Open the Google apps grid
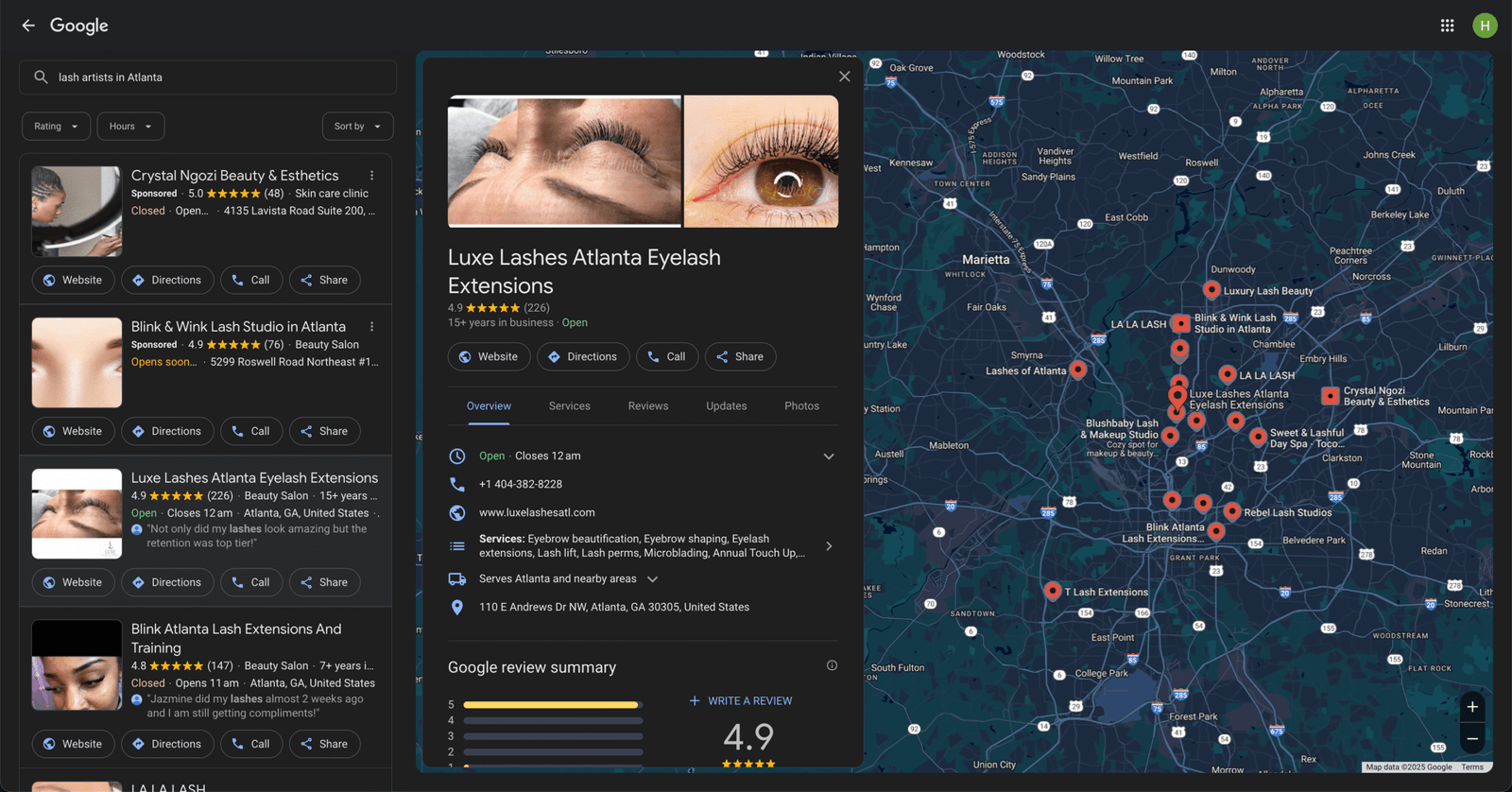Screen dimensions: 1512x792 pyautogui.click(x=1447, y=26)
